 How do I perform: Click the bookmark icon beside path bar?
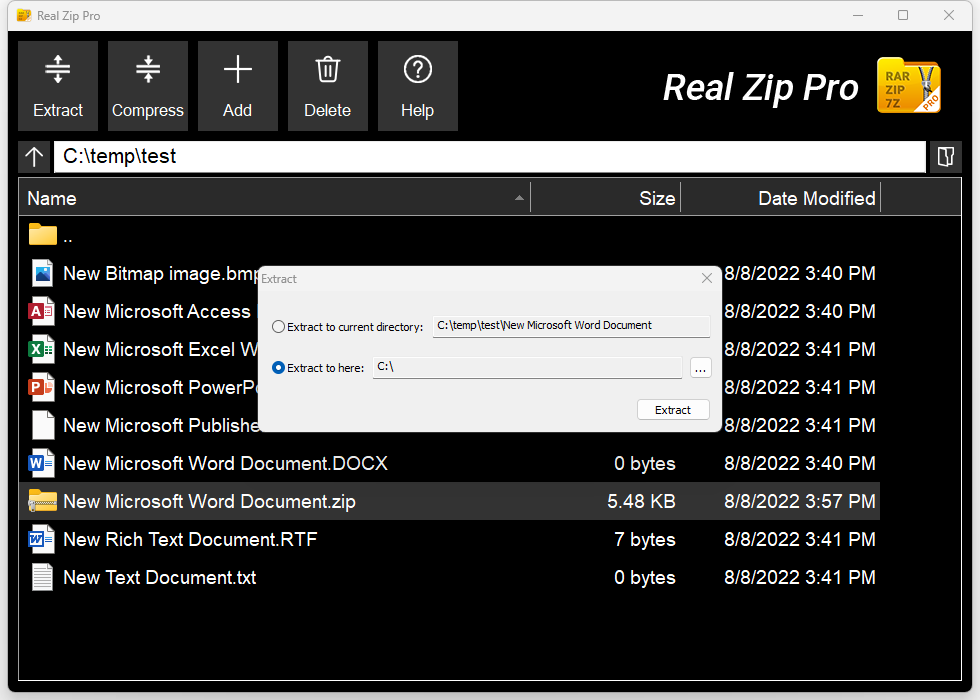[946, 156]
